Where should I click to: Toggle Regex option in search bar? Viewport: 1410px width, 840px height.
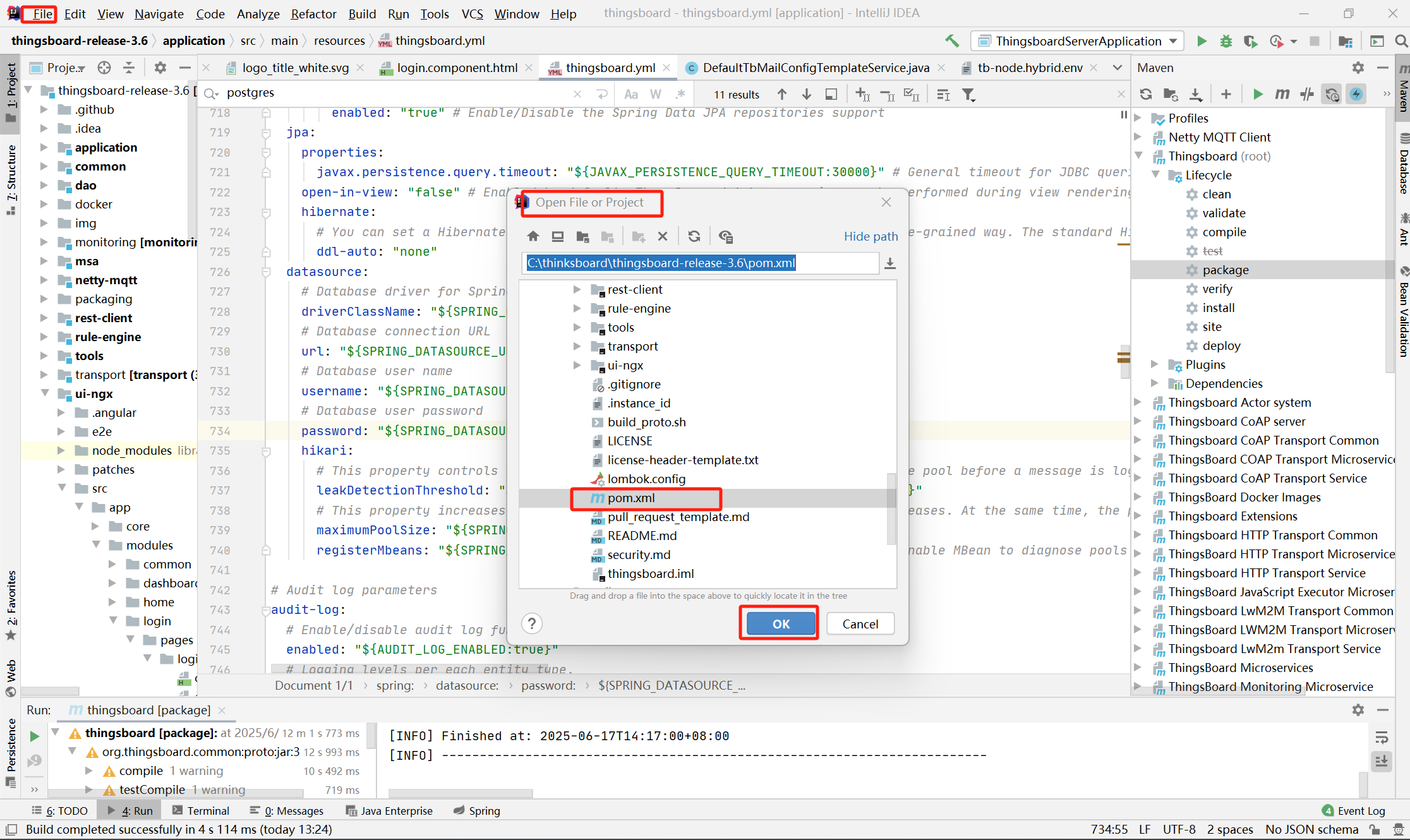click(x=680, y=94)
